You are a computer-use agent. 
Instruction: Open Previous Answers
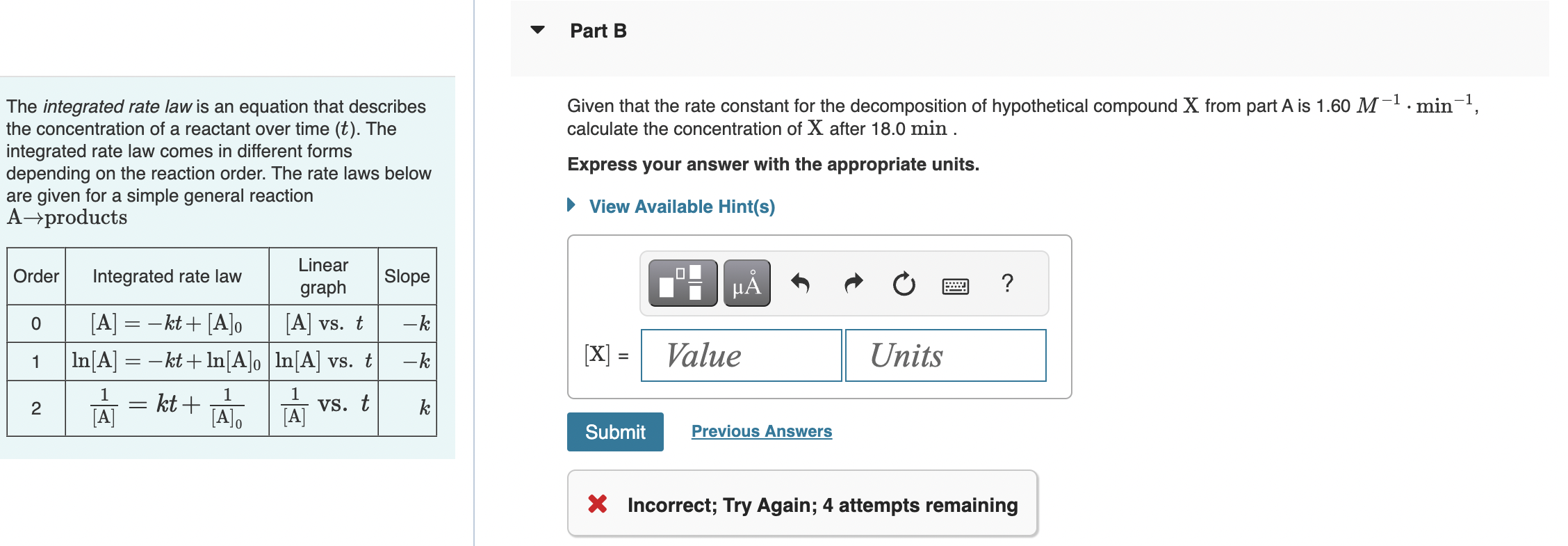tap(761, 431)
